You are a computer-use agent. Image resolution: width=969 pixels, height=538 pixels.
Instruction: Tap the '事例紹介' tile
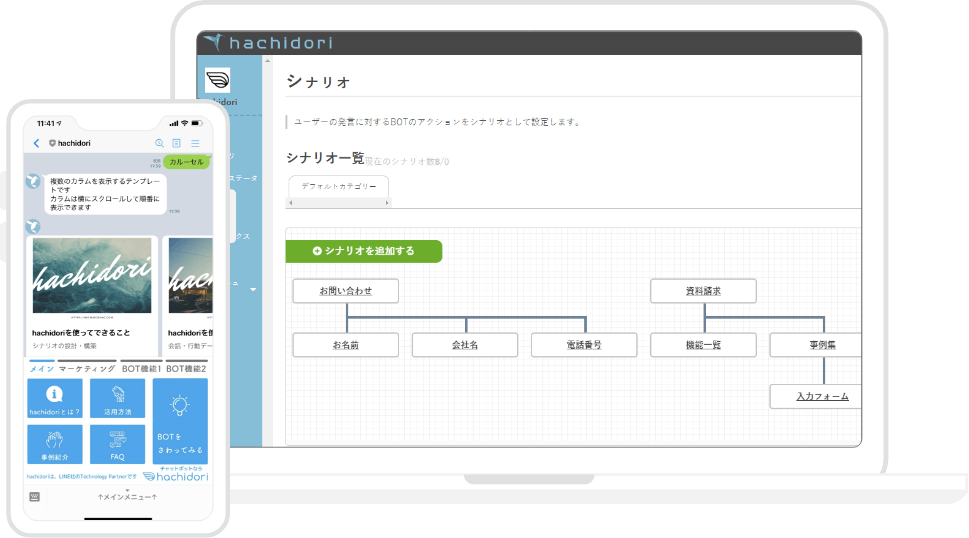[x=55, y=444]
